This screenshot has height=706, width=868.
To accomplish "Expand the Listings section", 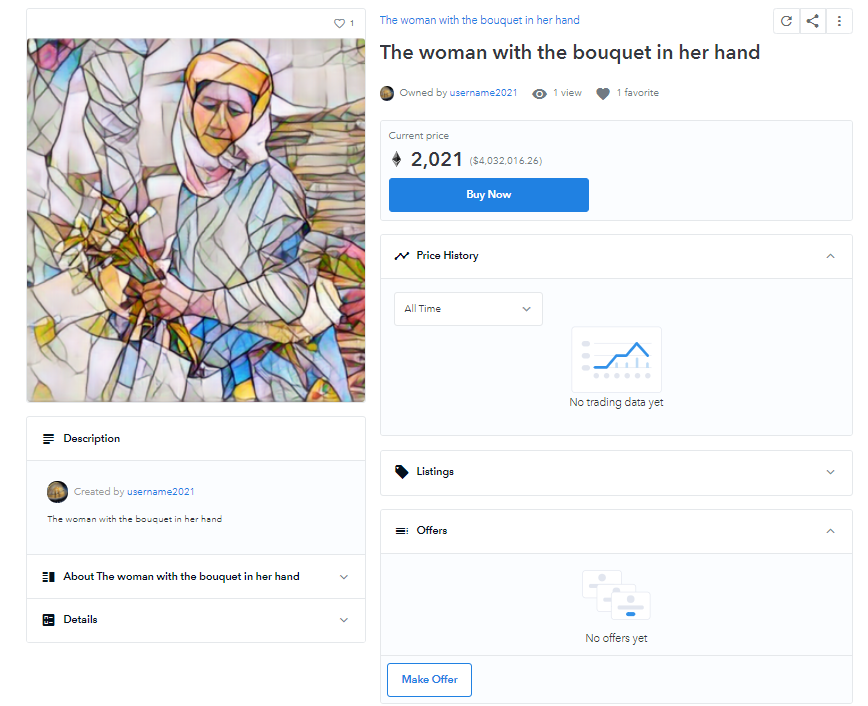I will pos(830,472).
